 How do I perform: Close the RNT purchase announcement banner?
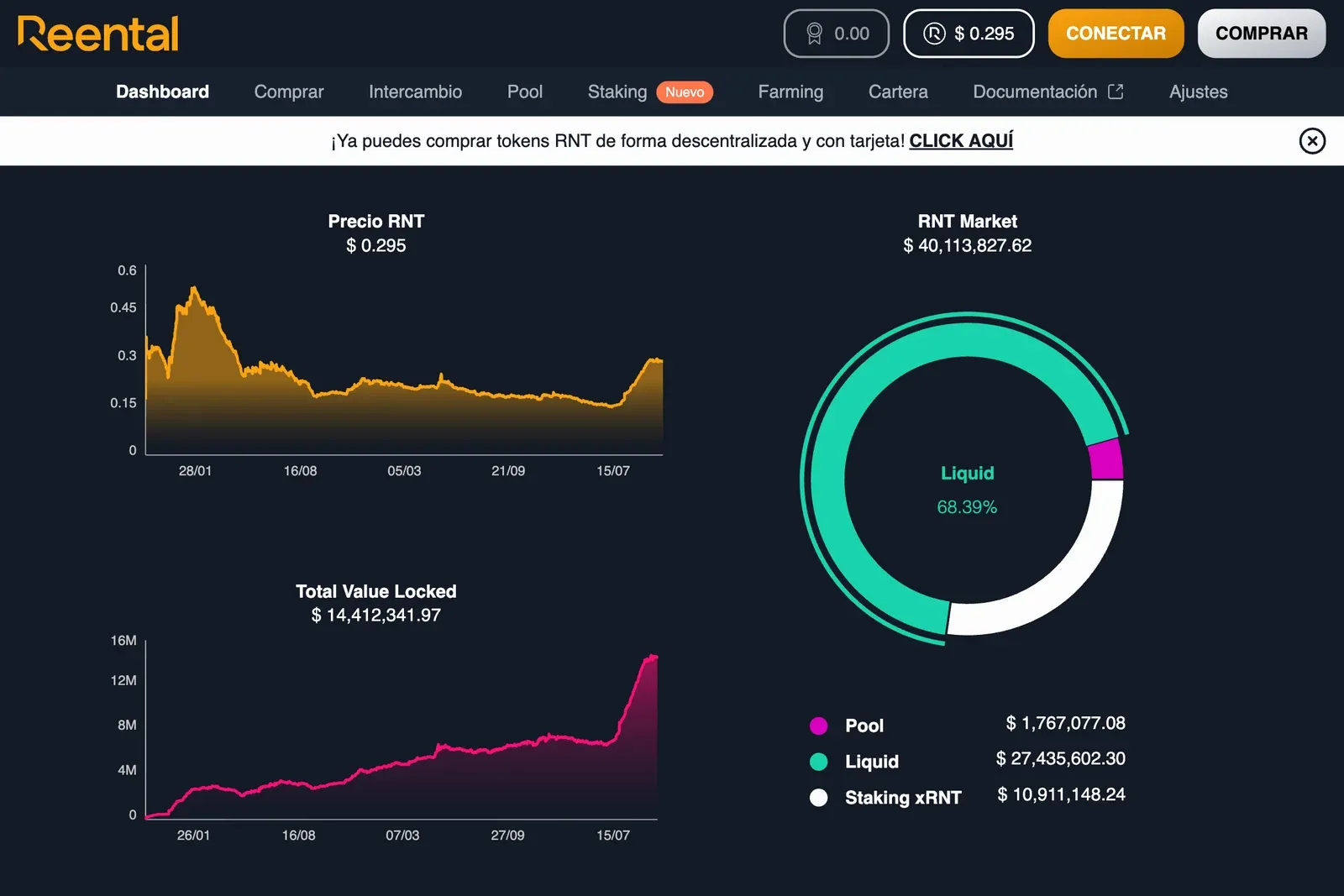tap(1312, 140)
